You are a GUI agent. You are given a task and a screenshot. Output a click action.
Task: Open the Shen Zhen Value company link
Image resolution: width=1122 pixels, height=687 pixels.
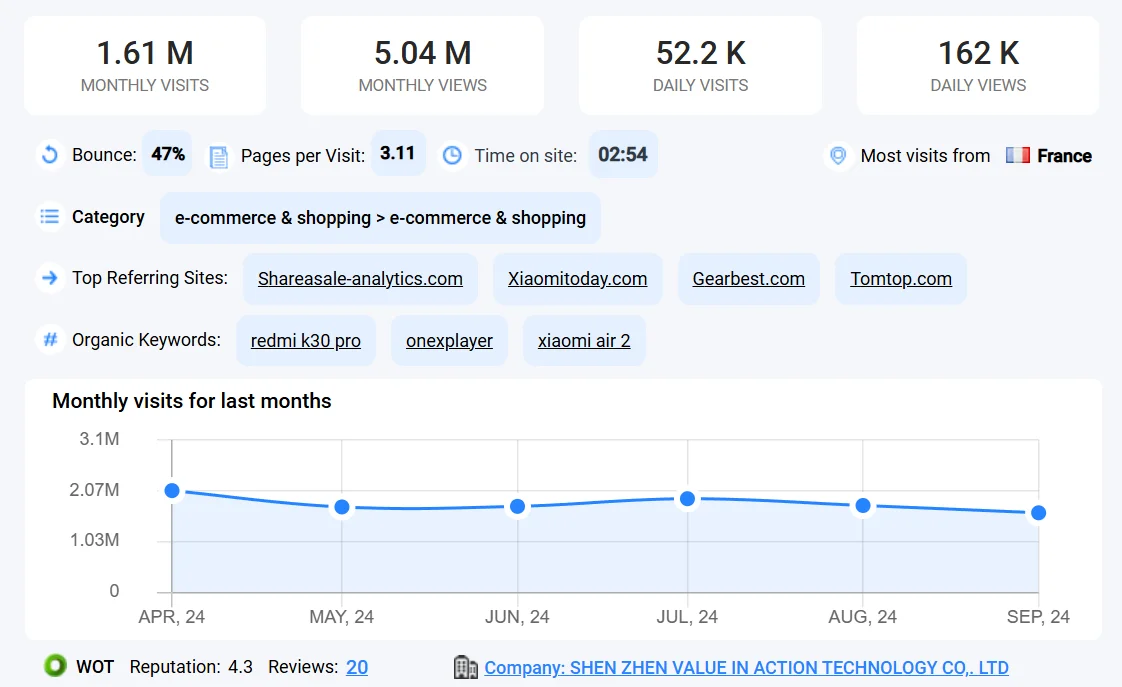point(746,667)
